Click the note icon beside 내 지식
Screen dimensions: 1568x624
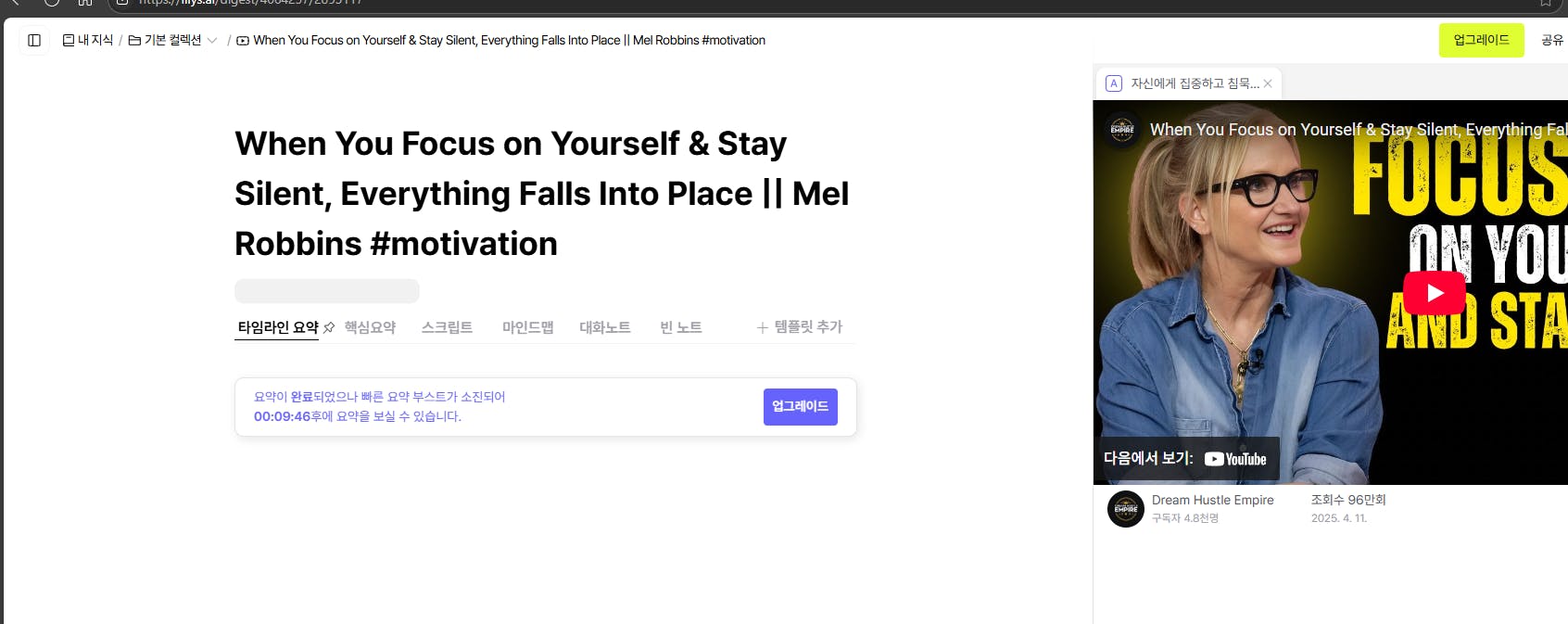69,41
